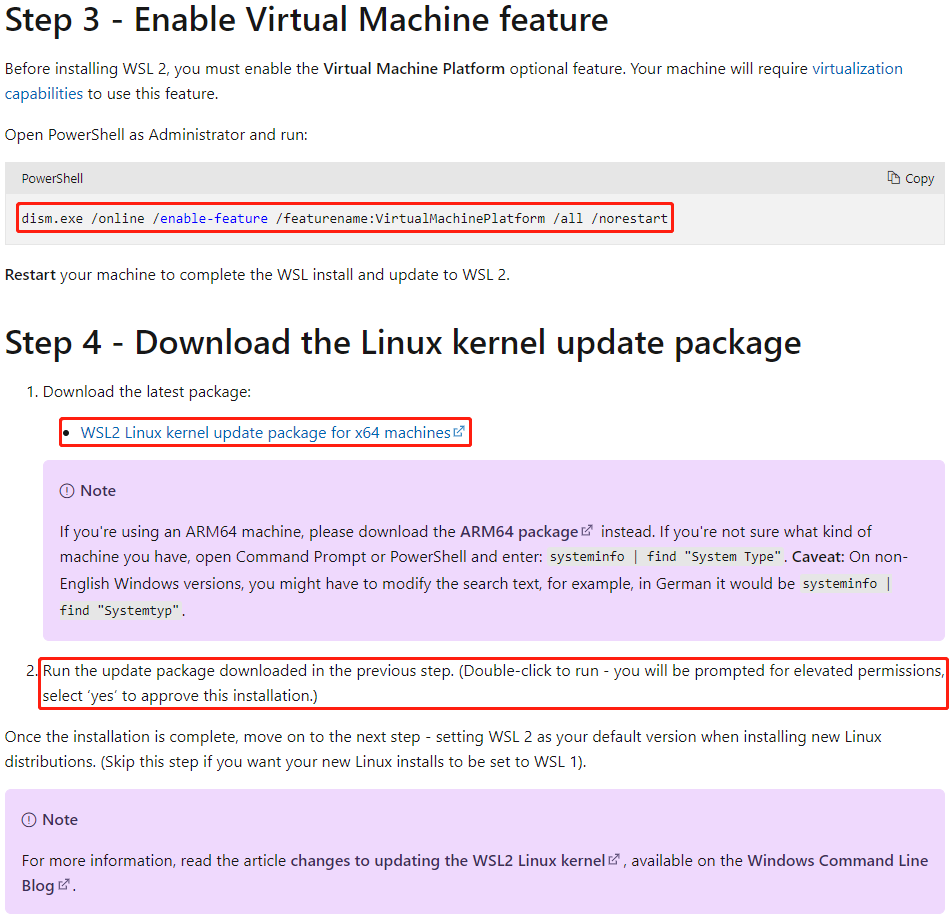Viewport: 950px width, 919px height.
Task: Open the virtualization capabilities link
Action: point(857,69)
